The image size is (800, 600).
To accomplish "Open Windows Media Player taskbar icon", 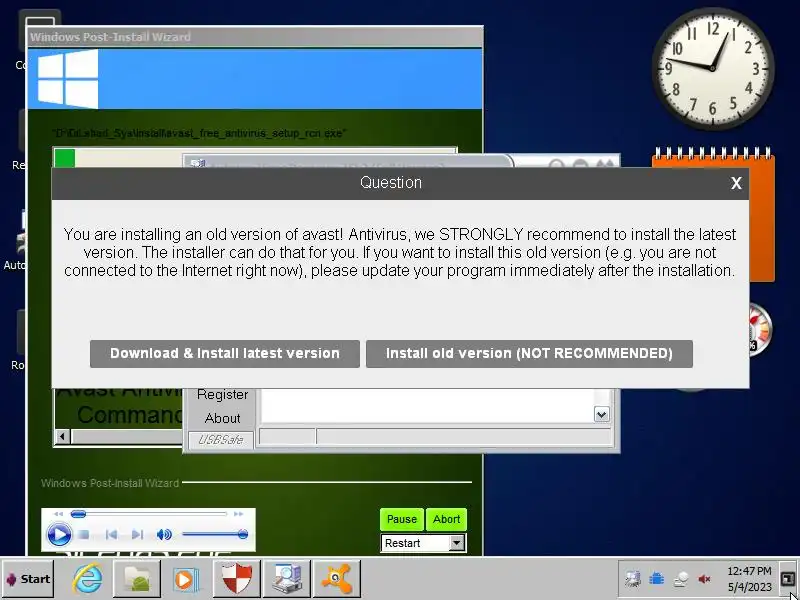I will (x=186, y=579).
